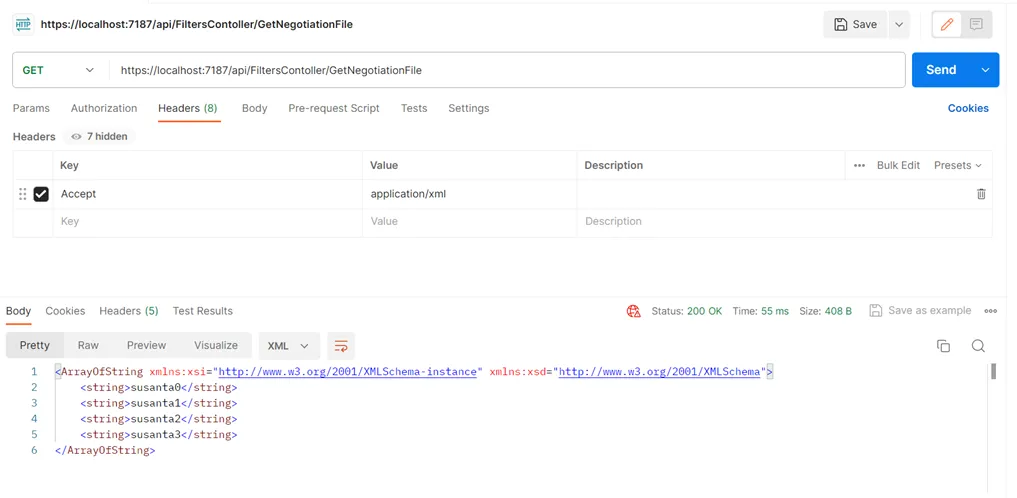
Task: Open the Tests tab
Action: (414, 108)
